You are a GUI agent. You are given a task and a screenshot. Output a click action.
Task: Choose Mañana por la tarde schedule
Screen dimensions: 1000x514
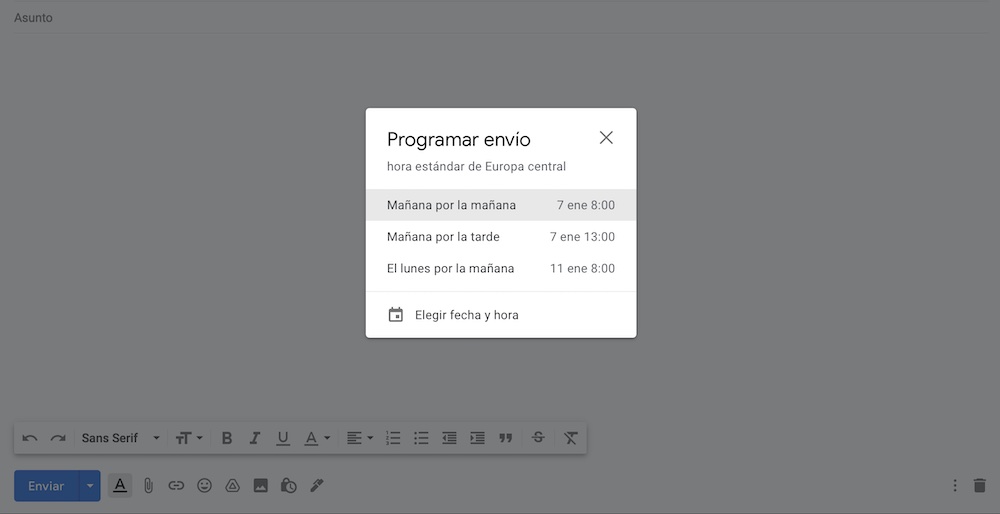[x=500, y=237]
